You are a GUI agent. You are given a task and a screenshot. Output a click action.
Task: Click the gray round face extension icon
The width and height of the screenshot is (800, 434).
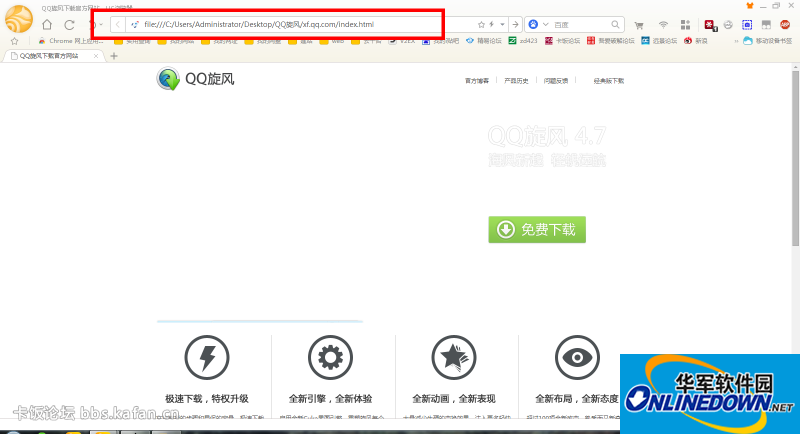[728, 24]
